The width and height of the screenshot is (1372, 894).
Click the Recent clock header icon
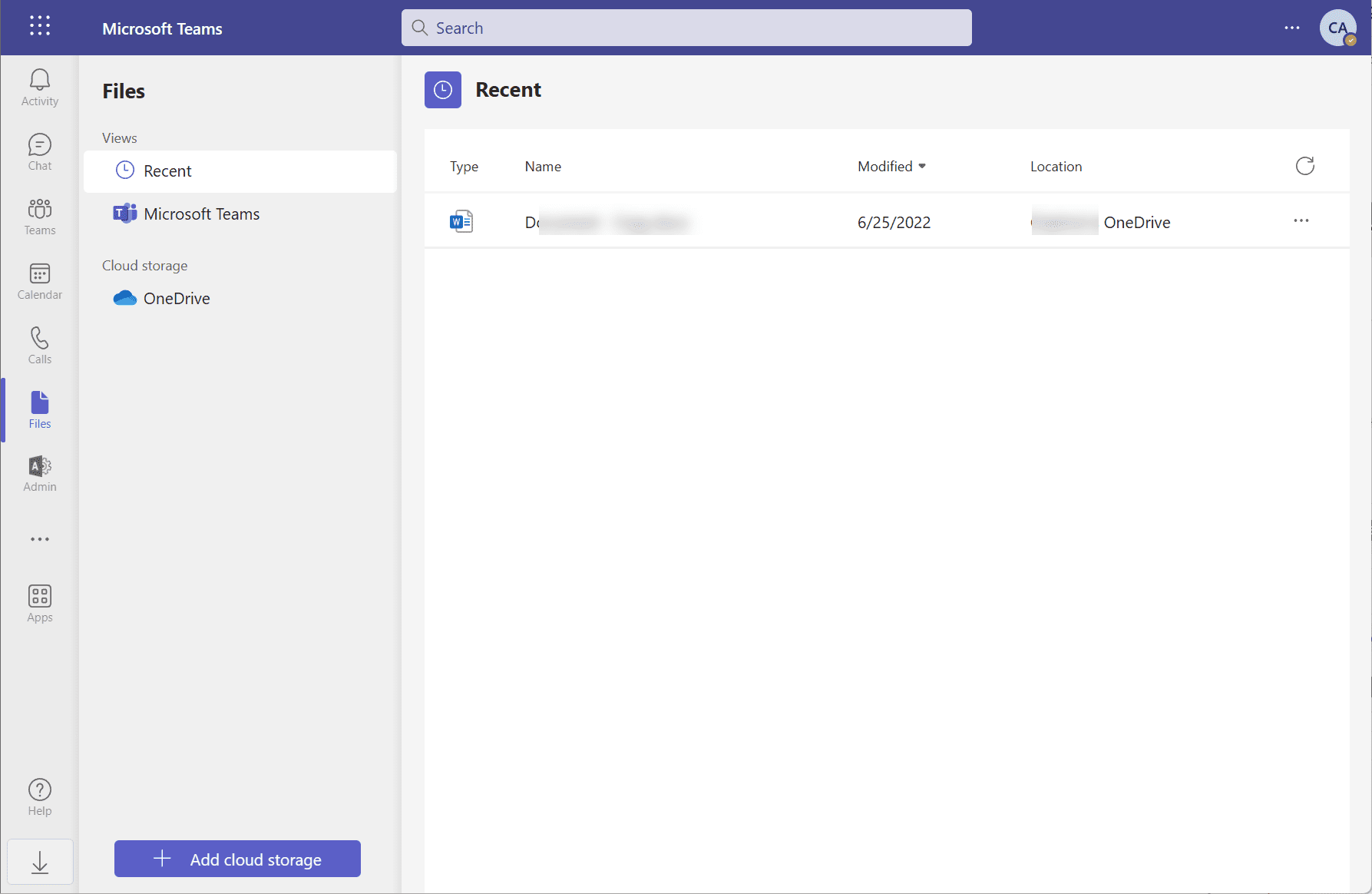coord(443,90)
